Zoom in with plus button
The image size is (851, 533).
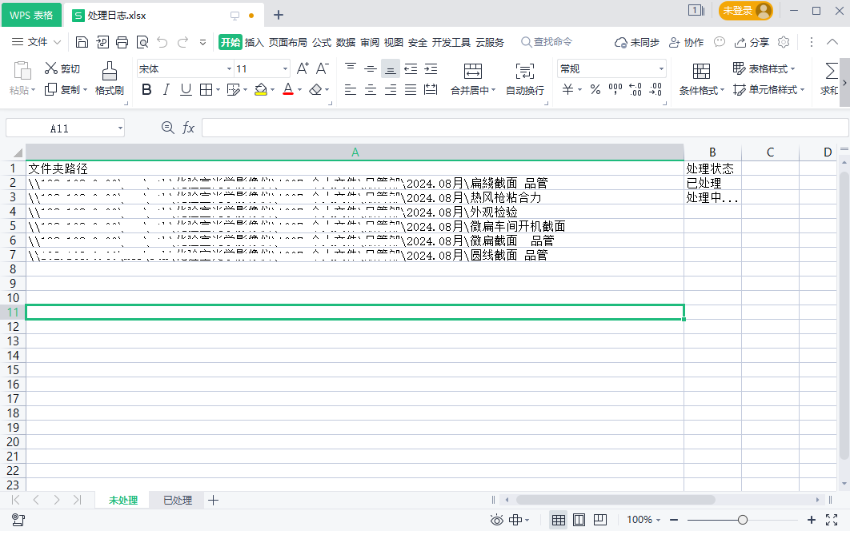click(x=811, y=520)
